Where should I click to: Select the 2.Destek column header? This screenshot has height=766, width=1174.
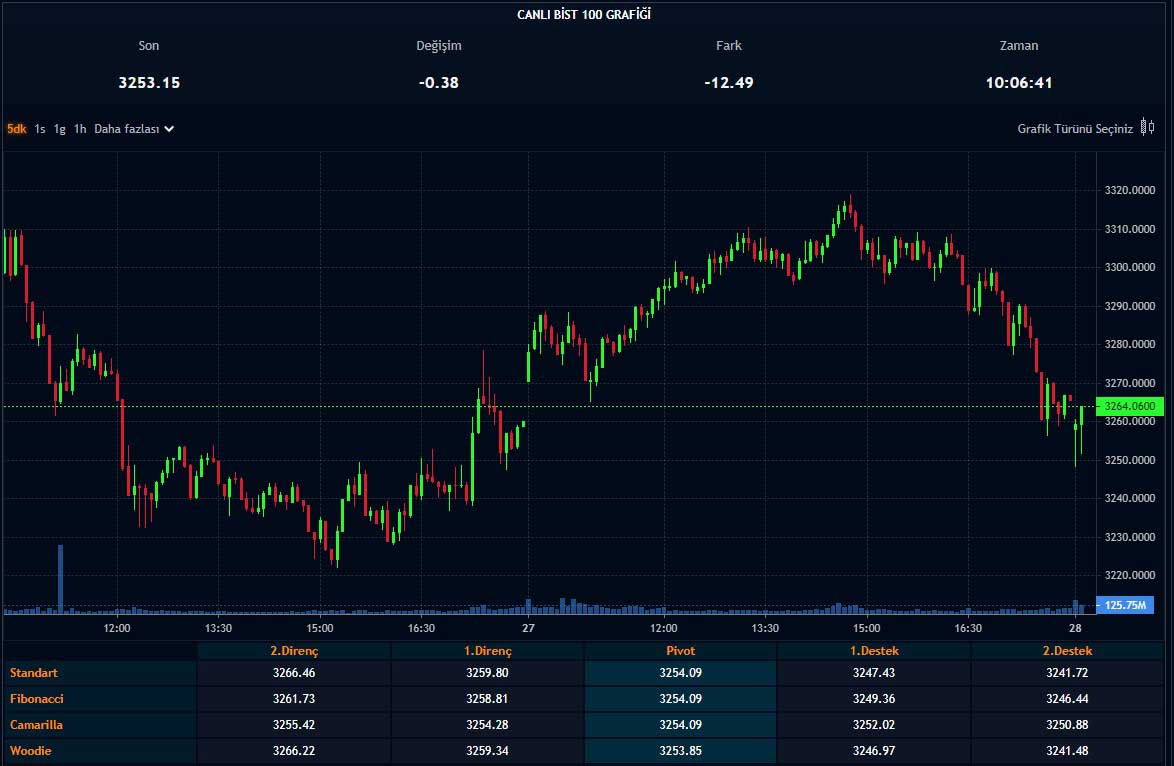[x=1067, y=651]
